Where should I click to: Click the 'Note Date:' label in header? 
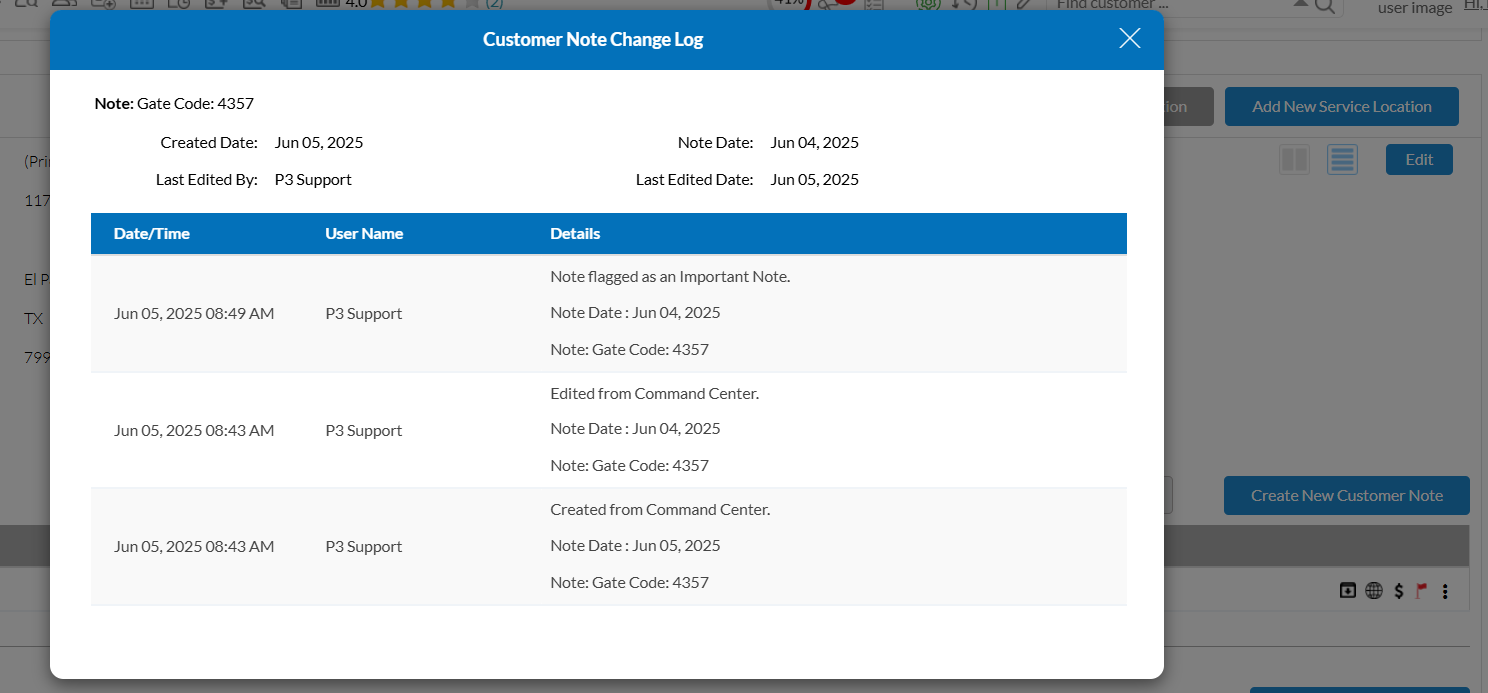pyautogui.click(x=715, y=142)
